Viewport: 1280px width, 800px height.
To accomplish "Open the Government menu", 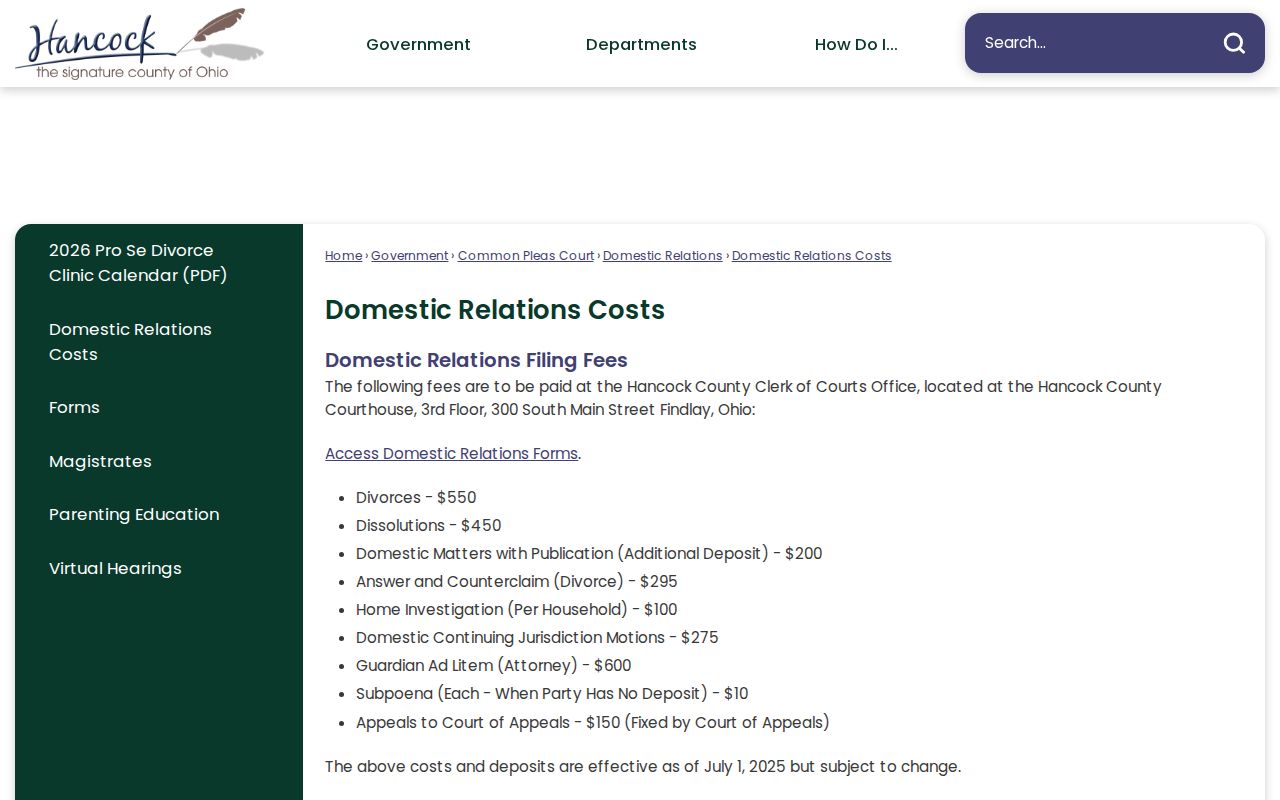I will (418, 44).
